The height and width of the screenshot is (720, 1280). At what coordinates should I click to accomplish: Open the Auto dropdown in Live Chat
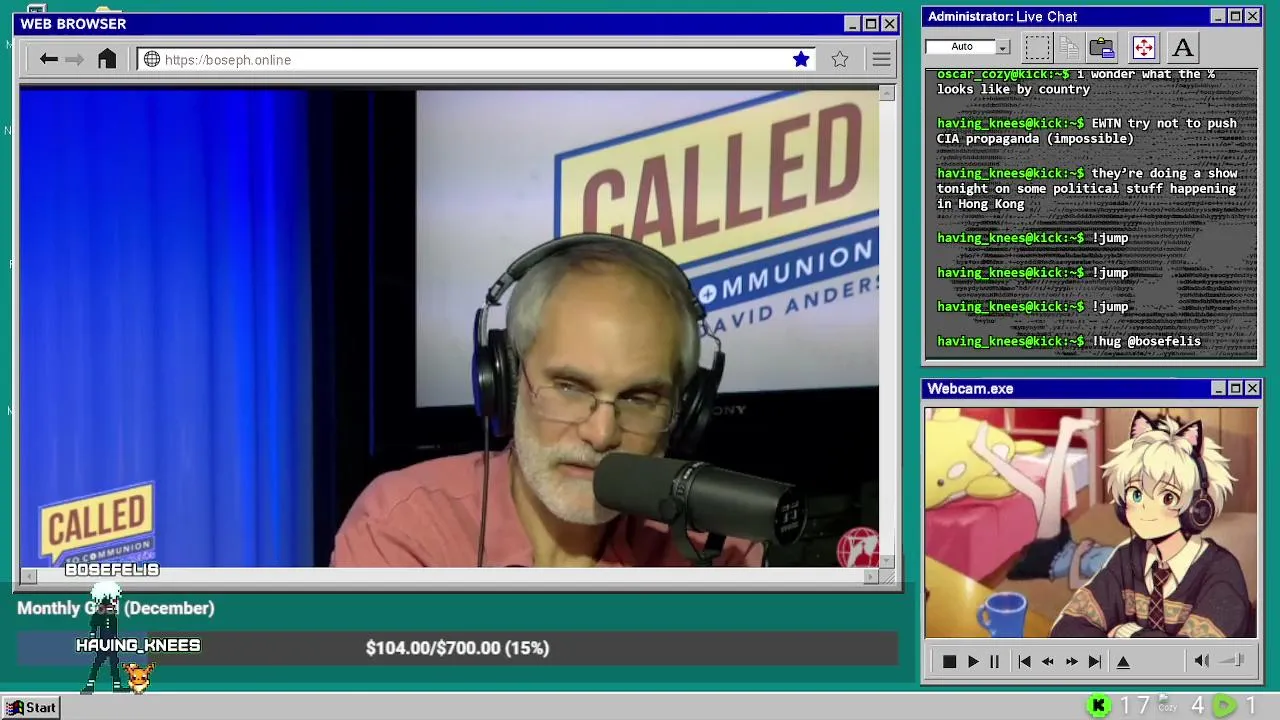pyautogui.click(x=1003, y=47)
